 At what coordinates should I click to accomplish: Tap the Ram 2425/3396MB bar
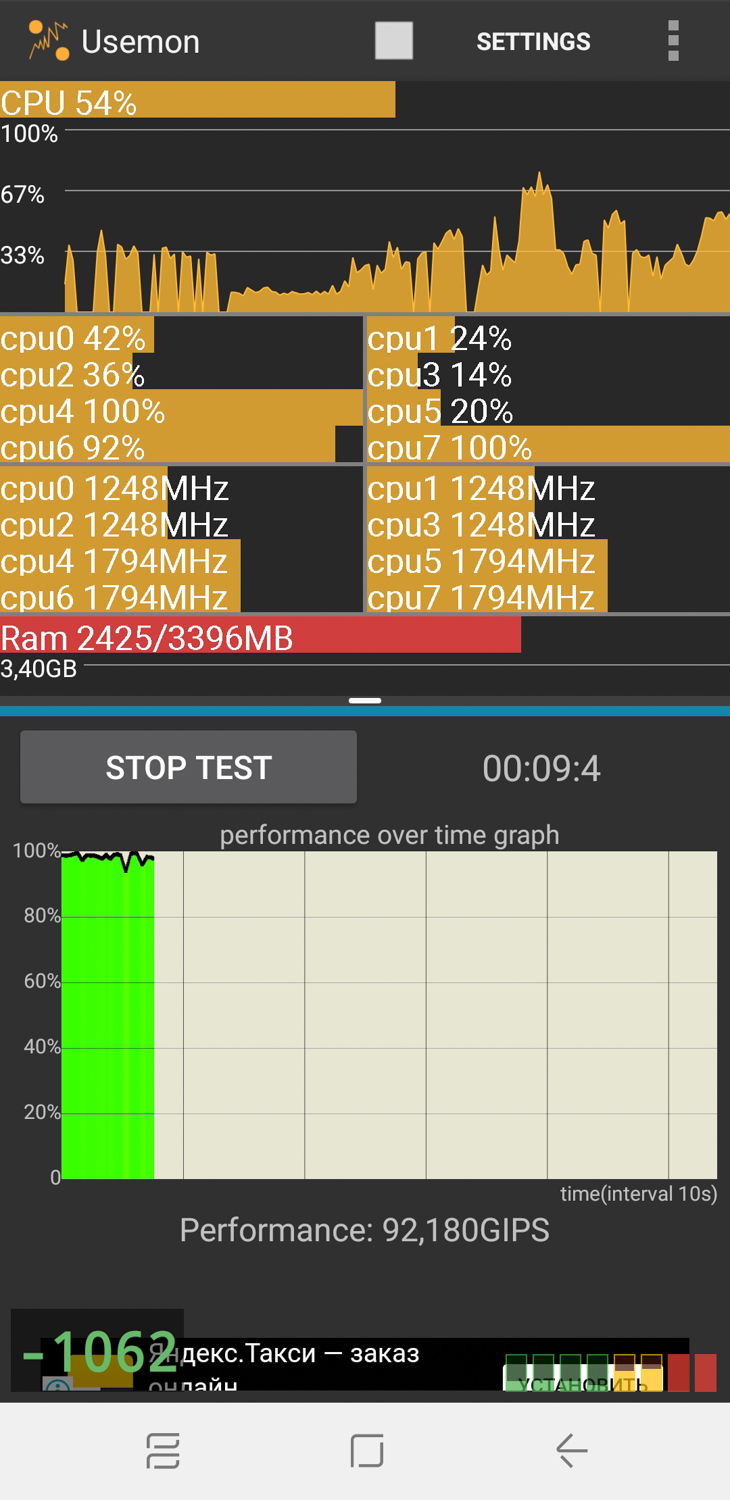coord(260,635)
